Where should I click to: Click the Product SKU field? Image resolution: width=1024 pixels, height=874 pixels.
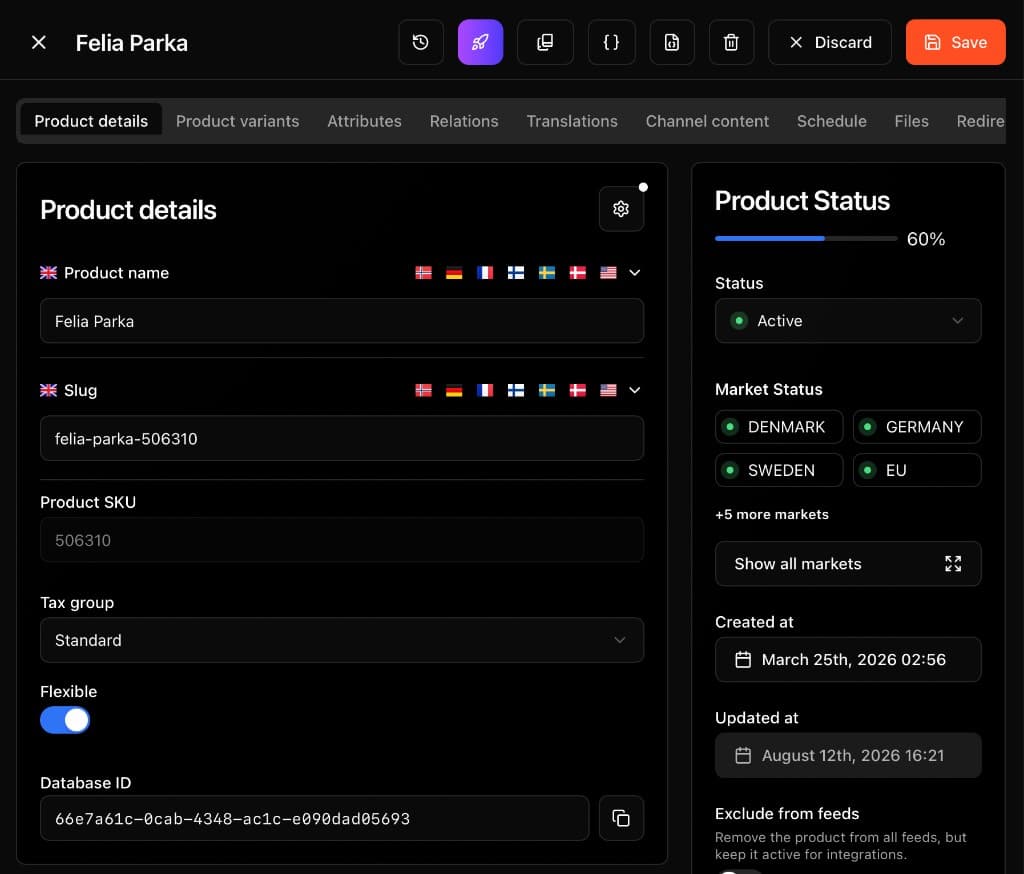(x=342, y=540)
